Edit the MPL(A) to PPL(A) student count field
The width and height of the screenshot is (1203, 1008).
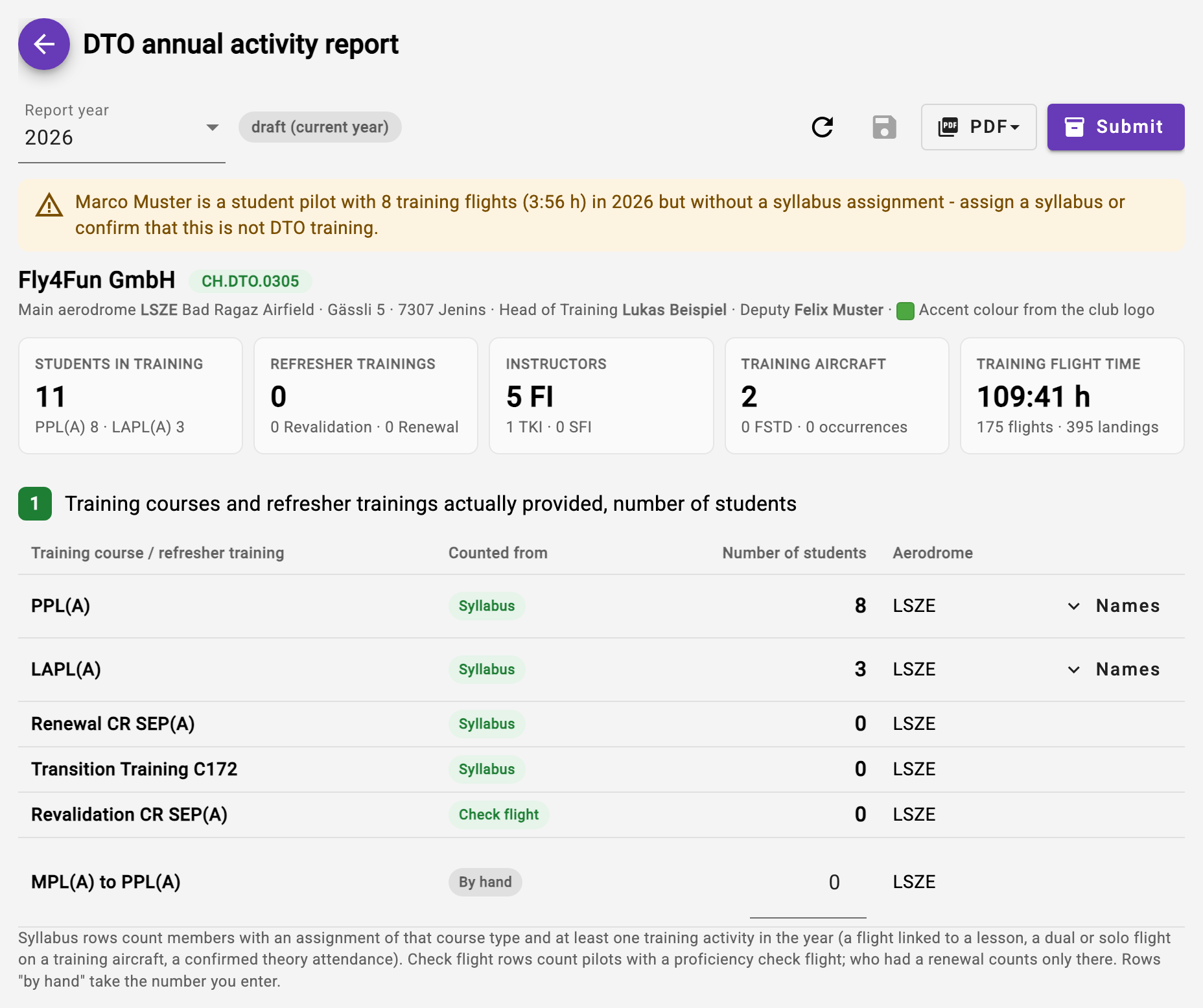pos(808,882)
